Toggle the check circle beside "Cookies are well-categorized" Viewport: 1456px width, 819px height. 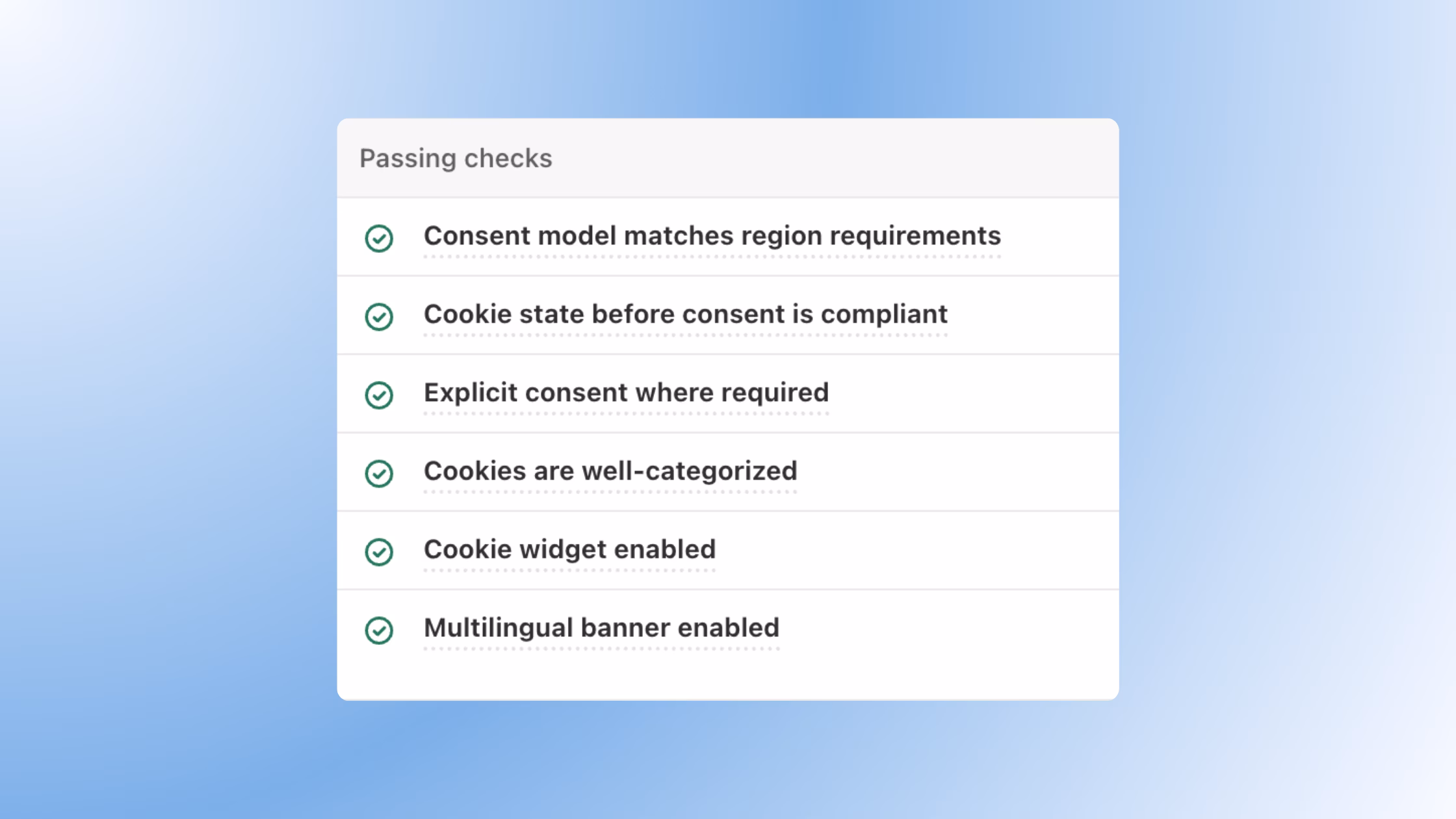pos(379,474)
